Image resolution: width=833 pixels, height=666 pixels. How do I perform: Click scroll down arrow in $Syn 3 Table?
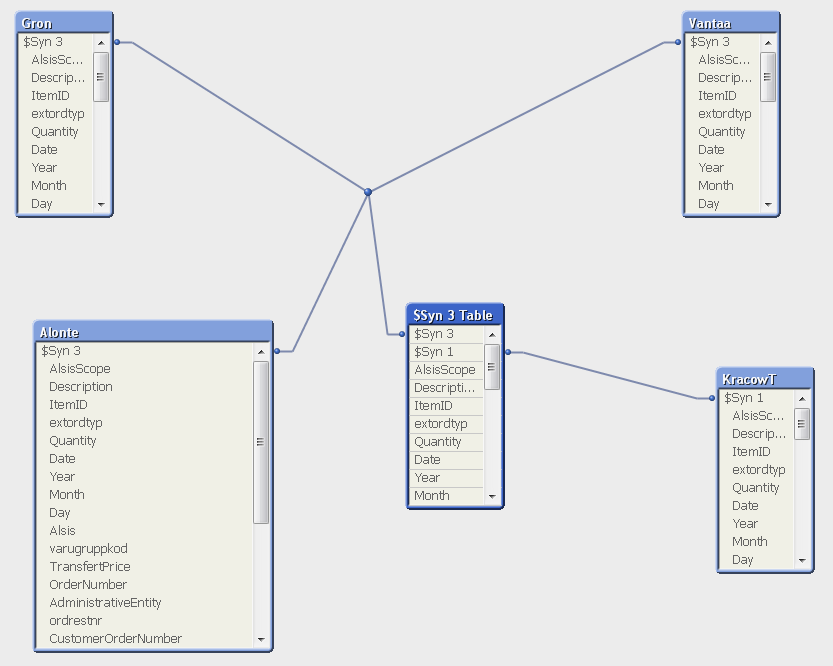point(492,497)
